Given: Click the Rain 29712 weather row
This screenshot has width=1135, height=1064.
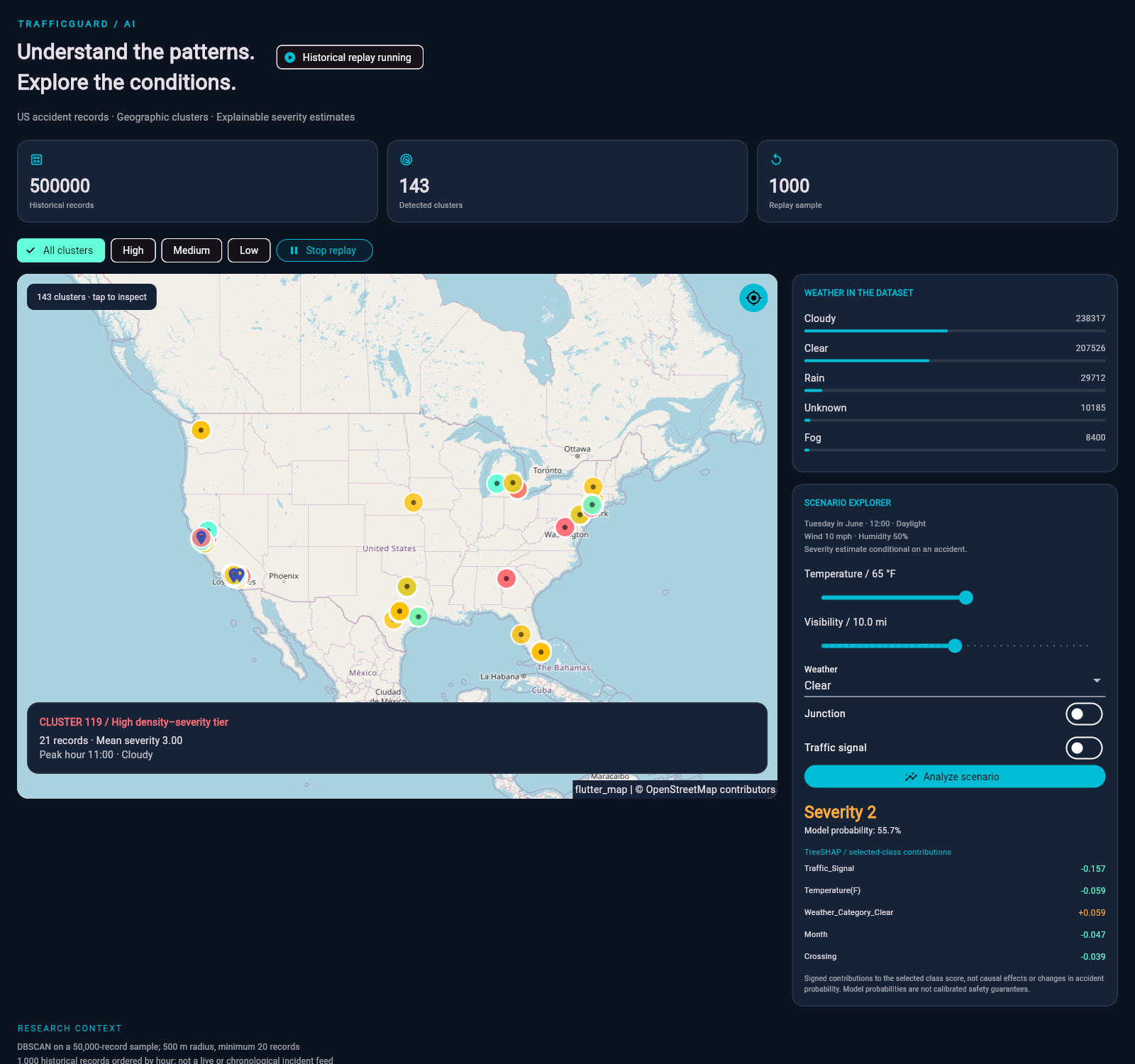Looking at the screenshot, I should pyautogui.click(x=955, y=382).
